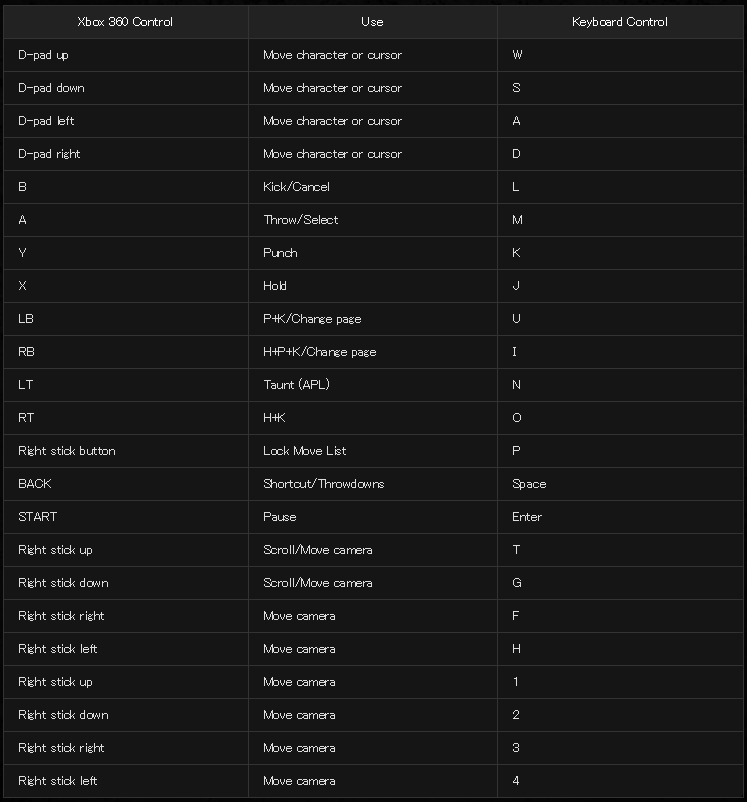Select the Enter keyboard control cell
Viewport: 747px width, 802px height.
[x=527, y=517]
